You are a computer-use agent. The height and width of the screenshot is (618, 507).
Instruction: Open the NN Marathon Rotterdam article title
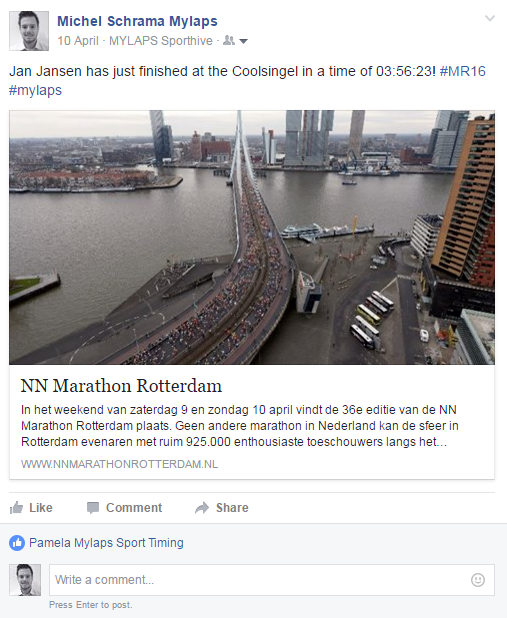click(x=121, y=385)
